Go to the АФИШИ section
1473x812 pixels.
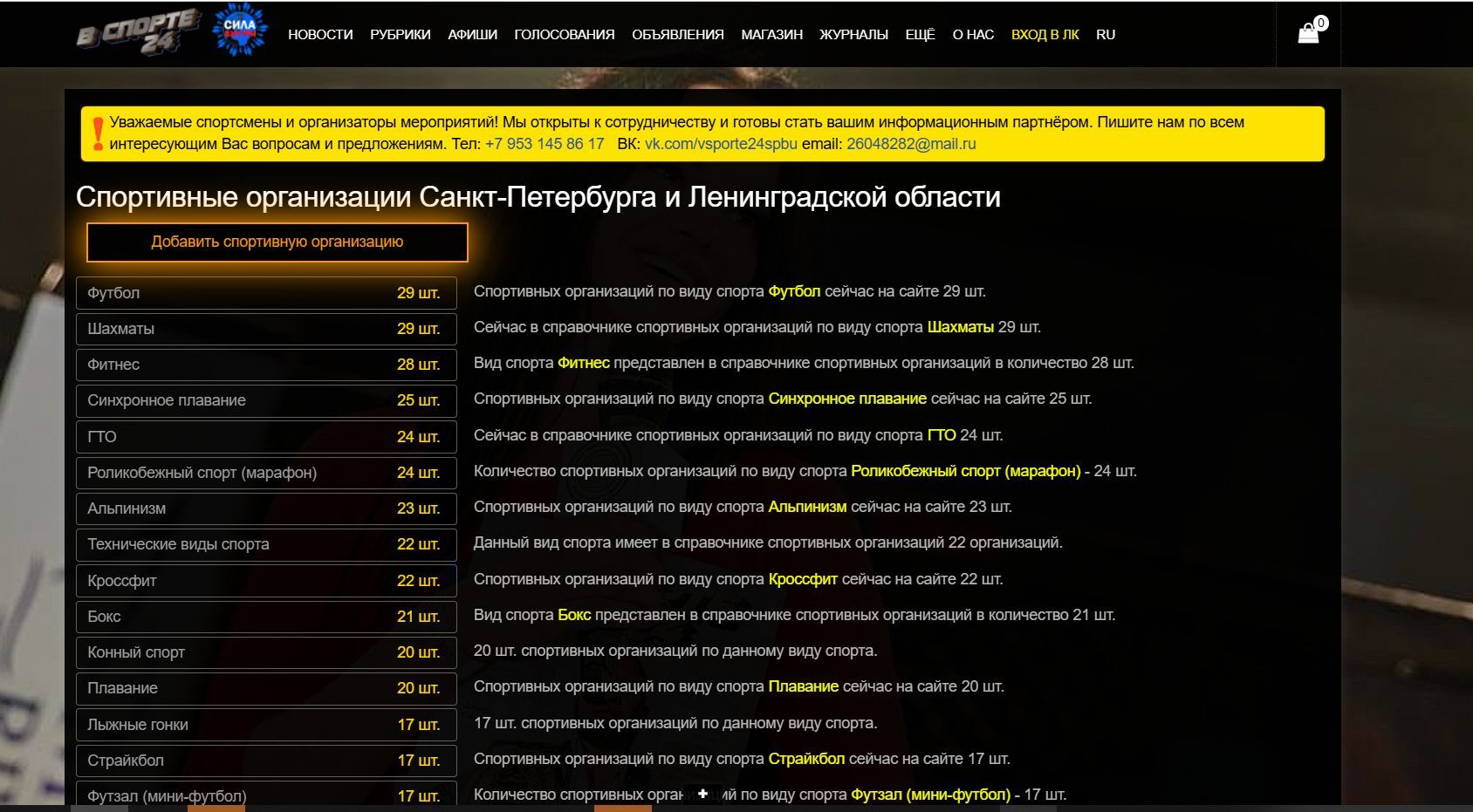coord(472,35)
